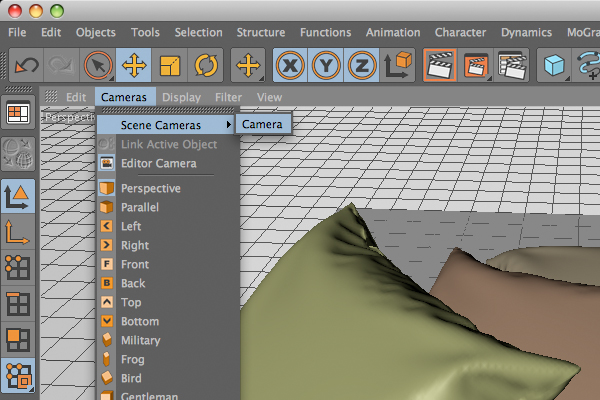The image size is (600, 400).
Task: Add a Cube primitive object
Action: coord(554,65)
